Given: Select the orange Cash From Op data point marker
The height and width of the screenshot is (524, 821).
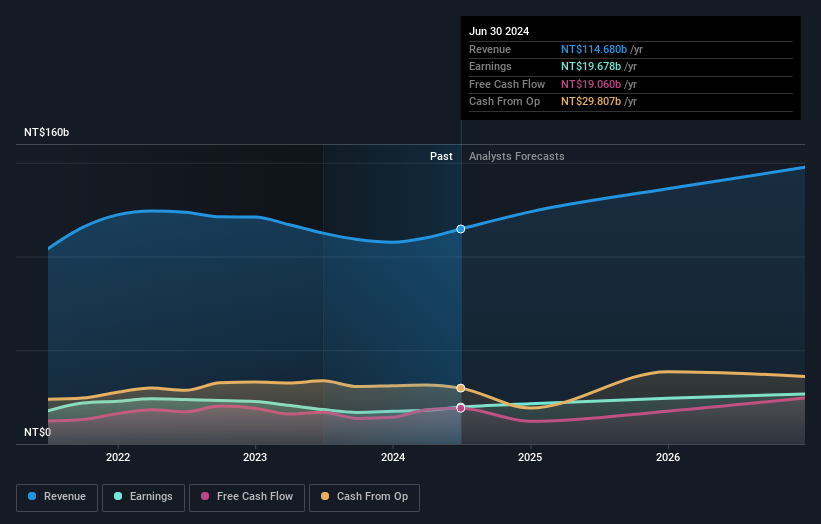Looking at the screenshot, I should click(x=461, y=388).
